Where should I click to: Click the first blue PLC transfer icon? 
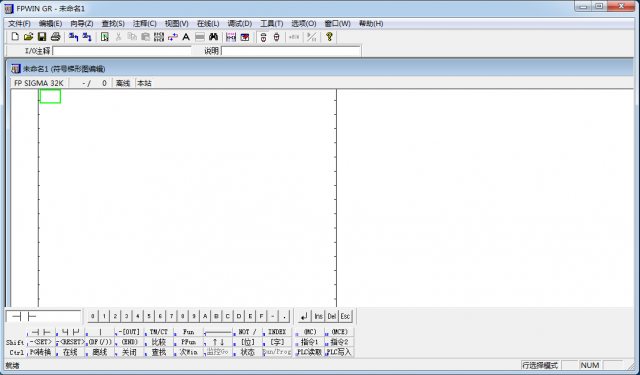[x=73, y=37]
